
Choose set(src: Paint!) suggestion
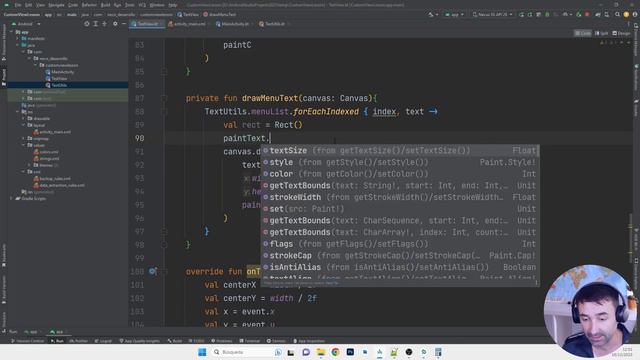tap(400, 209)
